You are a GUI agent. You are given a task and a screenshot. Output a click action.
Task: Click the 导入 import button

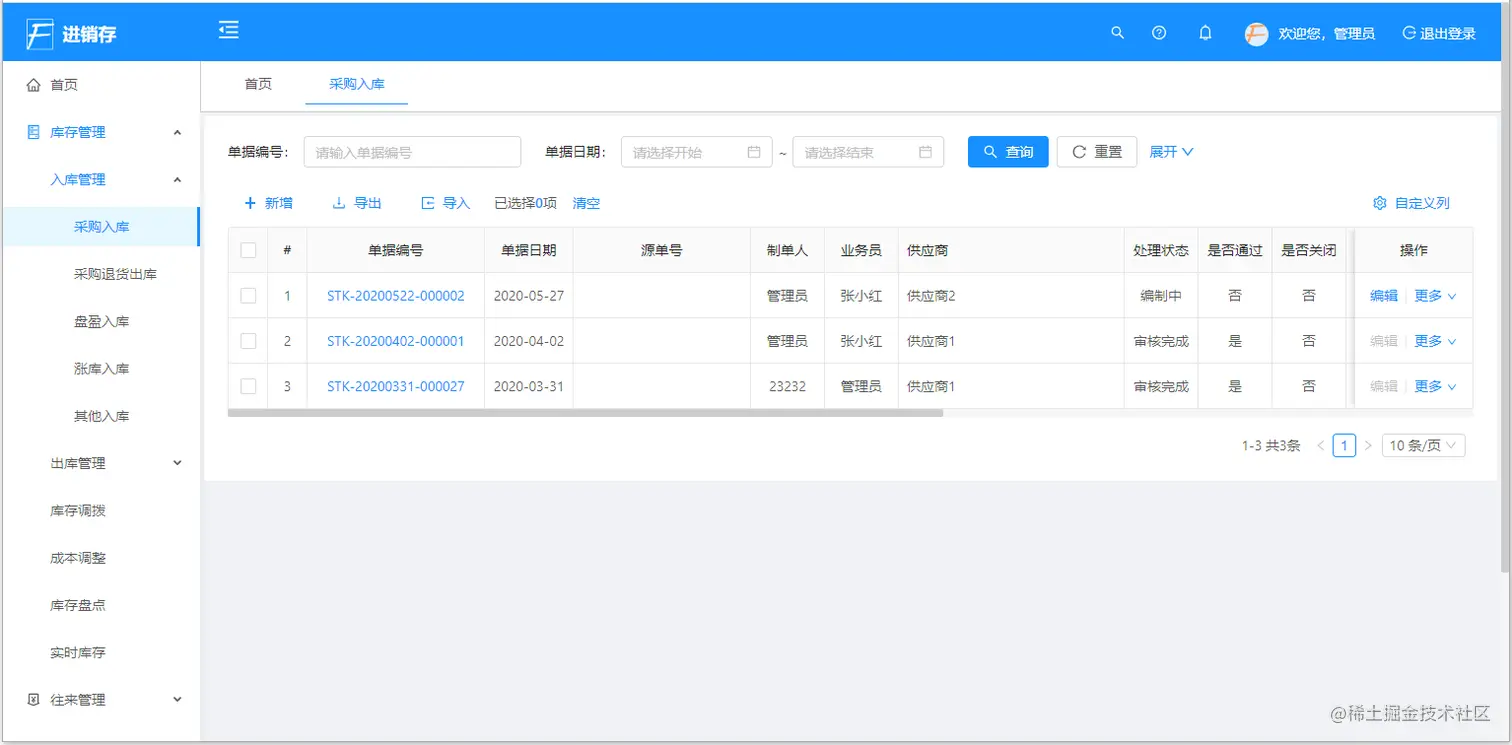(x=445, y=203)
